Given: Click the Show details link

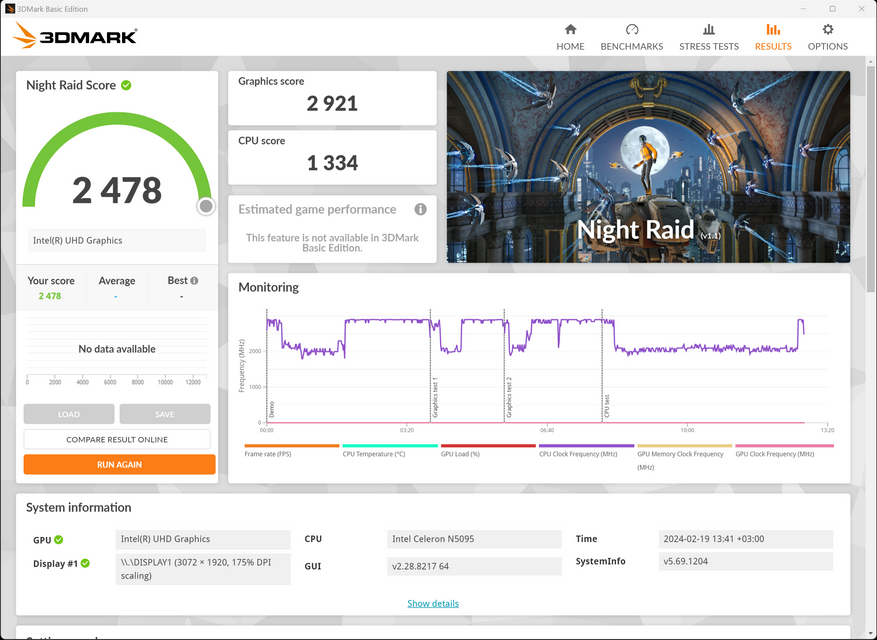Looking at the screenshot, I should pos(433,603).
